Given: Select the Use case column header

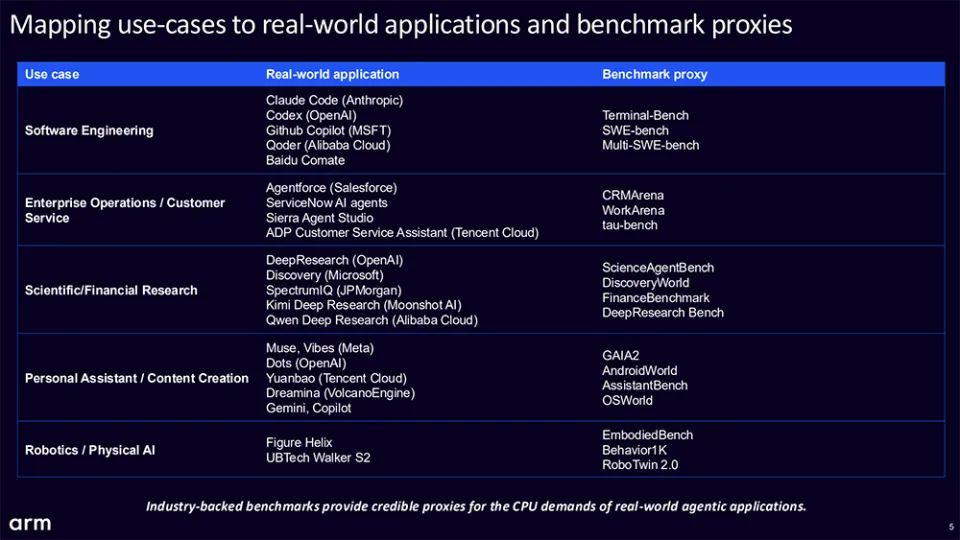Looking at the screenshot, I should point(52,74).
